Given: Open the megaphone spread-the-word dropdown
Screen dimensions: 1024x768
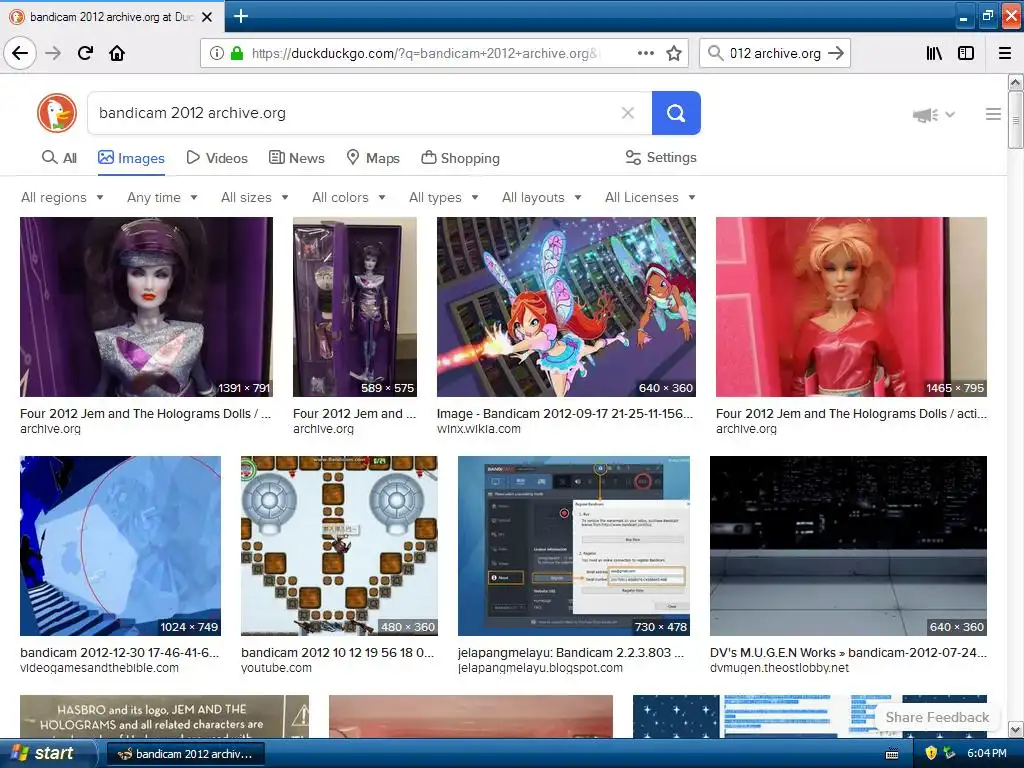Looking at the screenshot, I should click(934, 115).
